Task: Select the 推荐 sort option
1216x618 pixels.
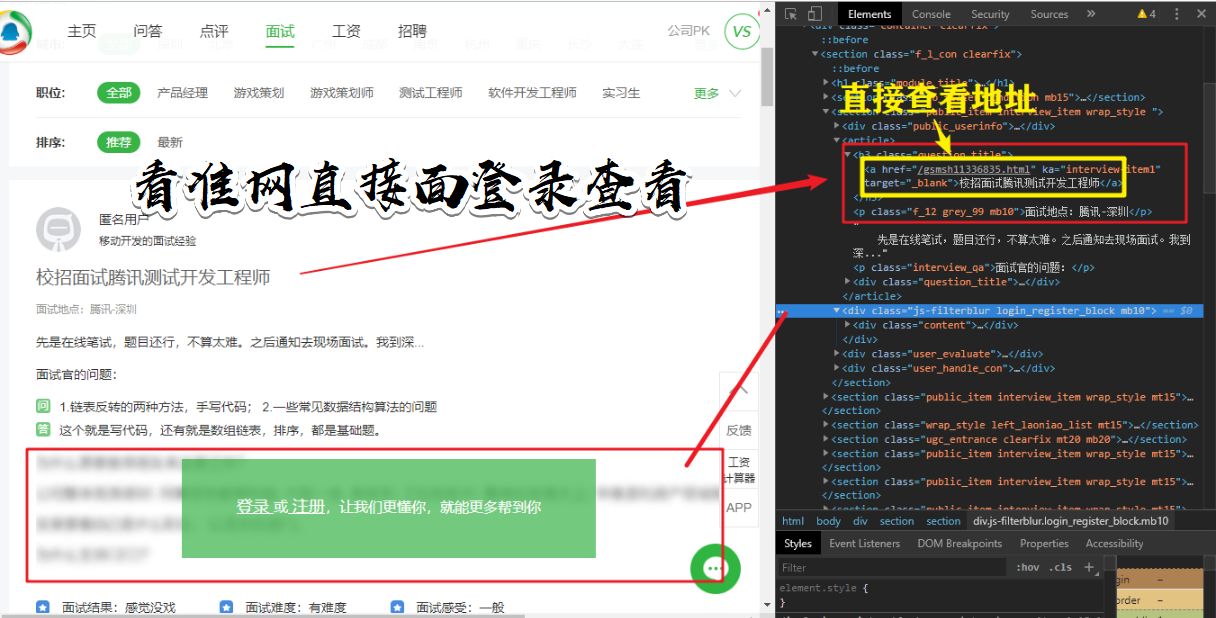Action: click(x=118, y=142)
